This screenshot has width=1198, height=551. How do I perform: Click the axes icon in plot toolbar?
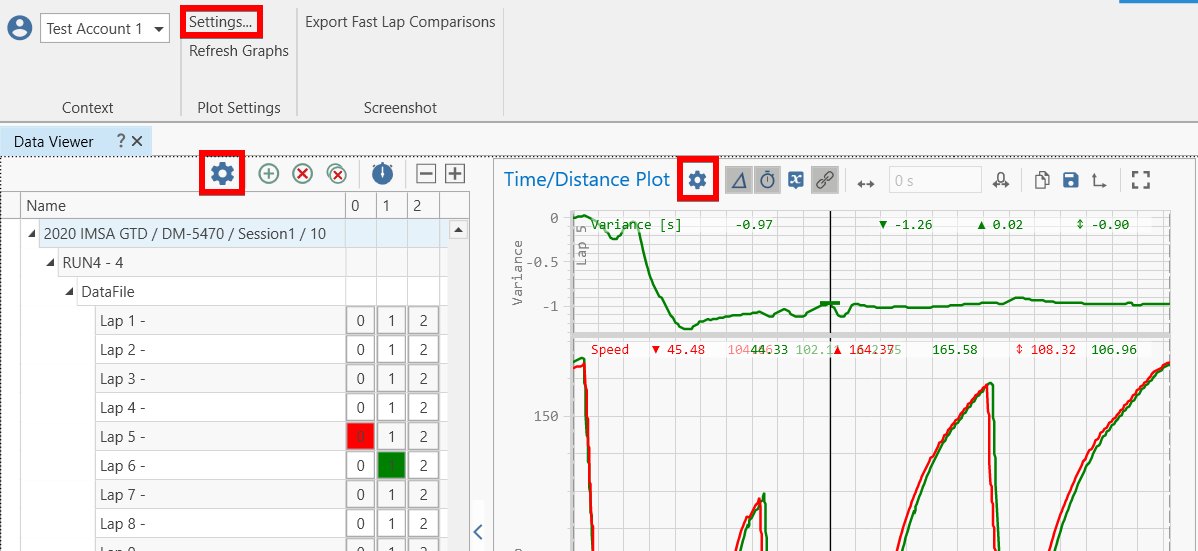1099,180
